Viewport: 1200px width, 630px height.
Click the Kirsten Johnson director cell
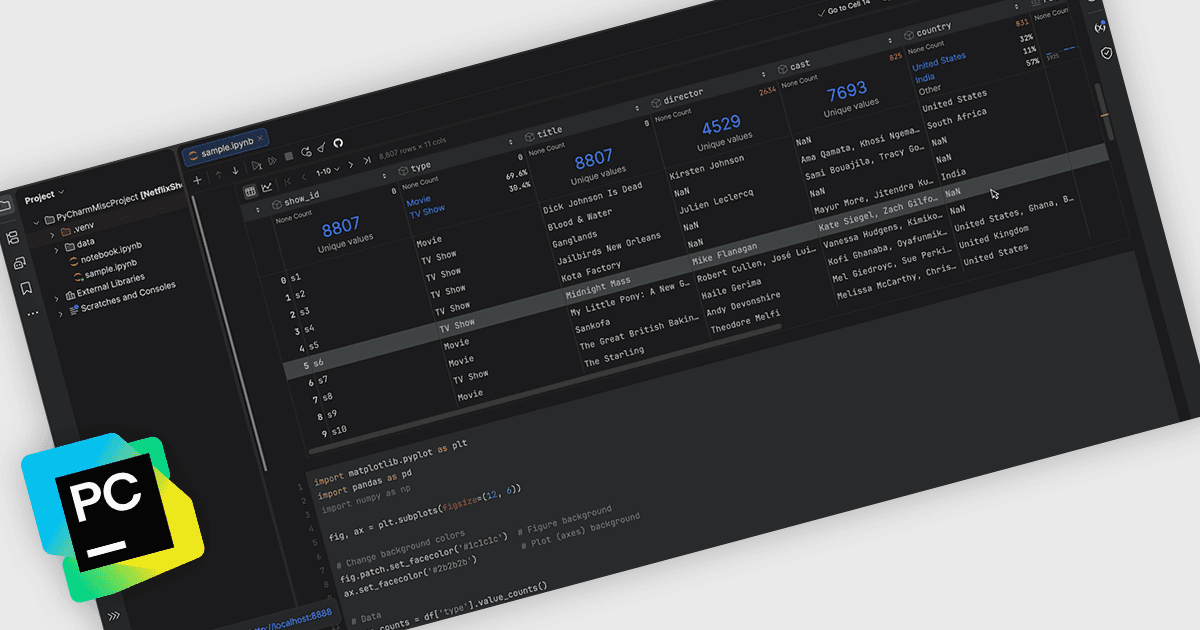point(706,166)
